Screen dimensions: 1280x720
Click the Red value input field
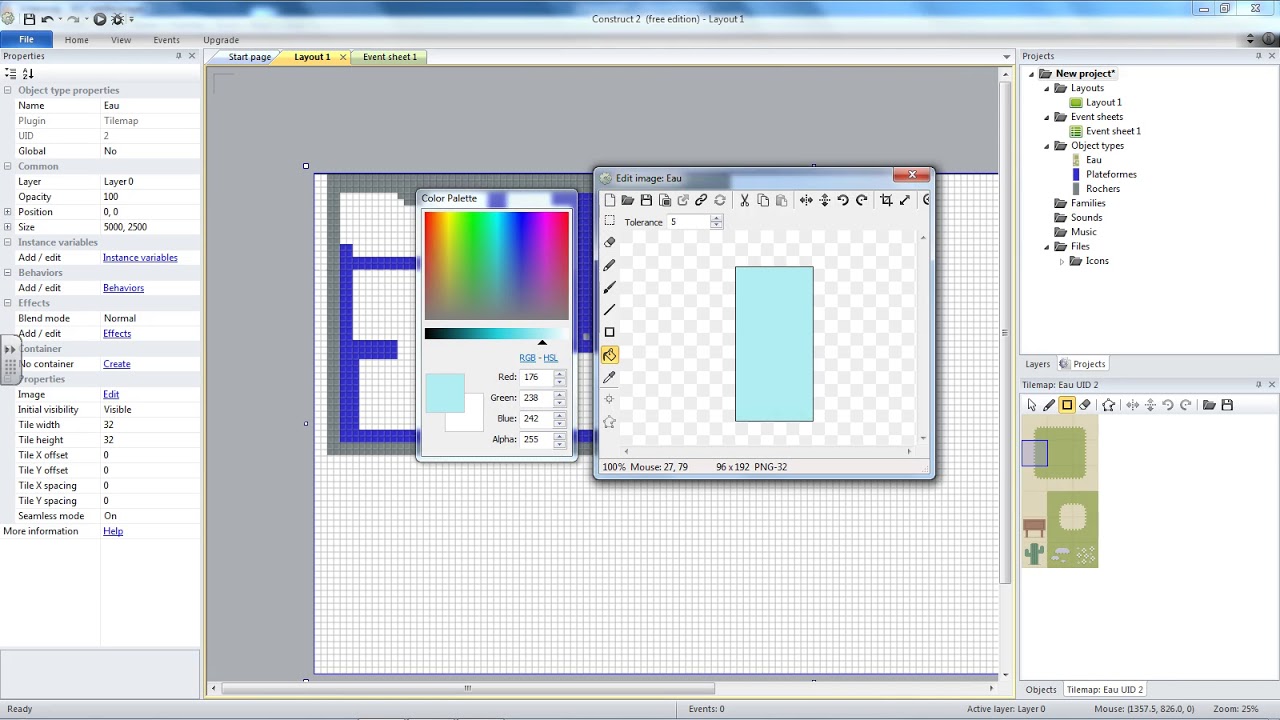(537, 377)
